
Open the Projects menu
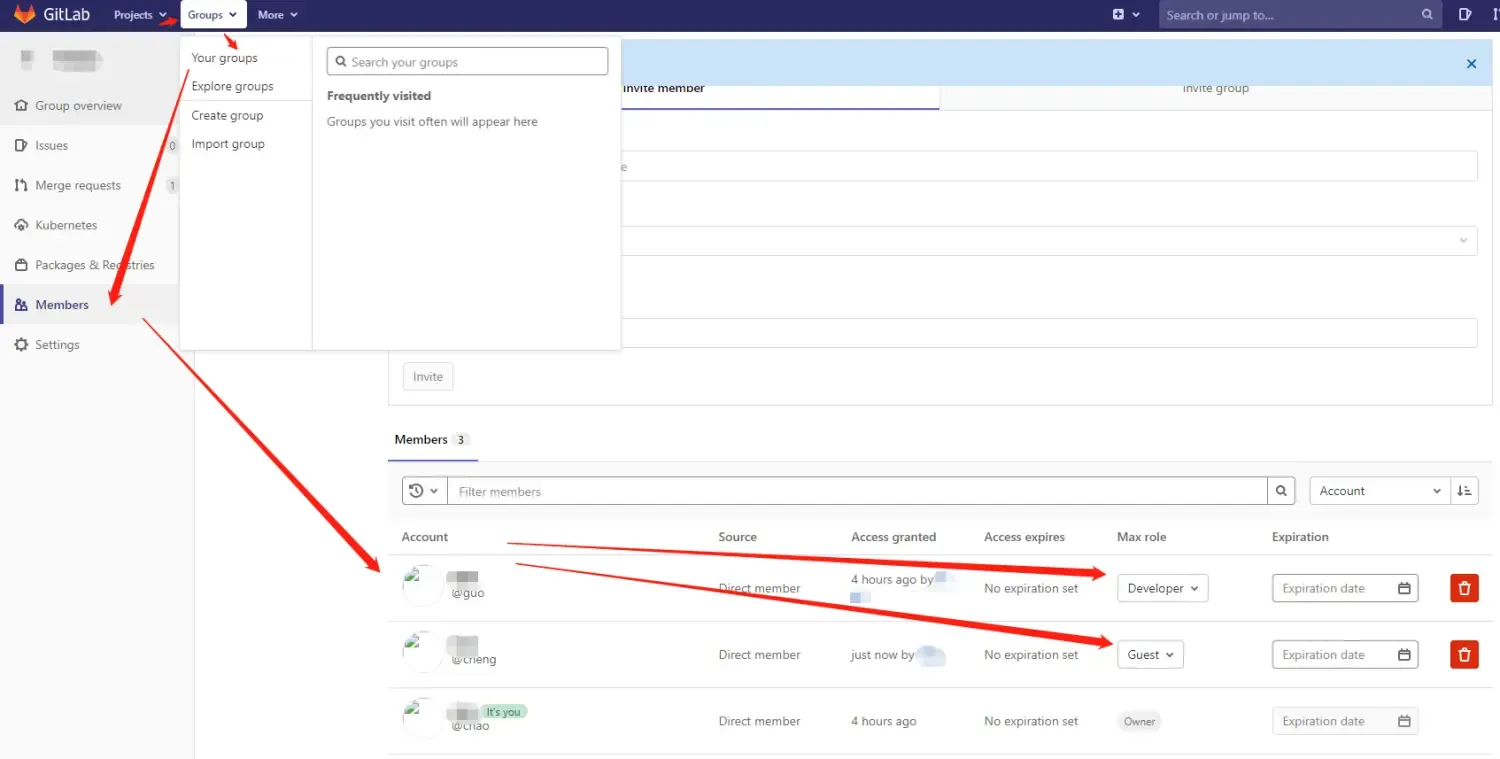coord(139,15)
